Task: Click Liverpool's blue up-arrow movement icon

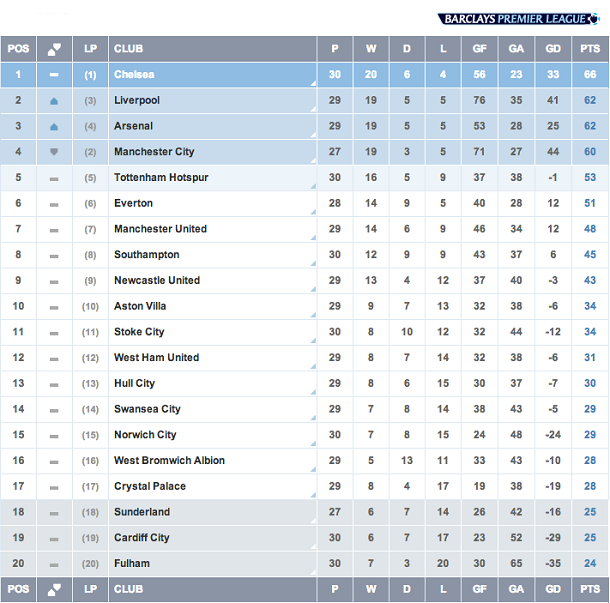Action: coord(54,101)
